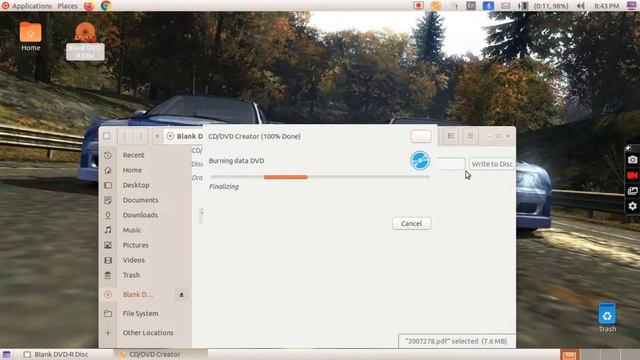Click the Bluetooth icon in top panel

point(488,6)
